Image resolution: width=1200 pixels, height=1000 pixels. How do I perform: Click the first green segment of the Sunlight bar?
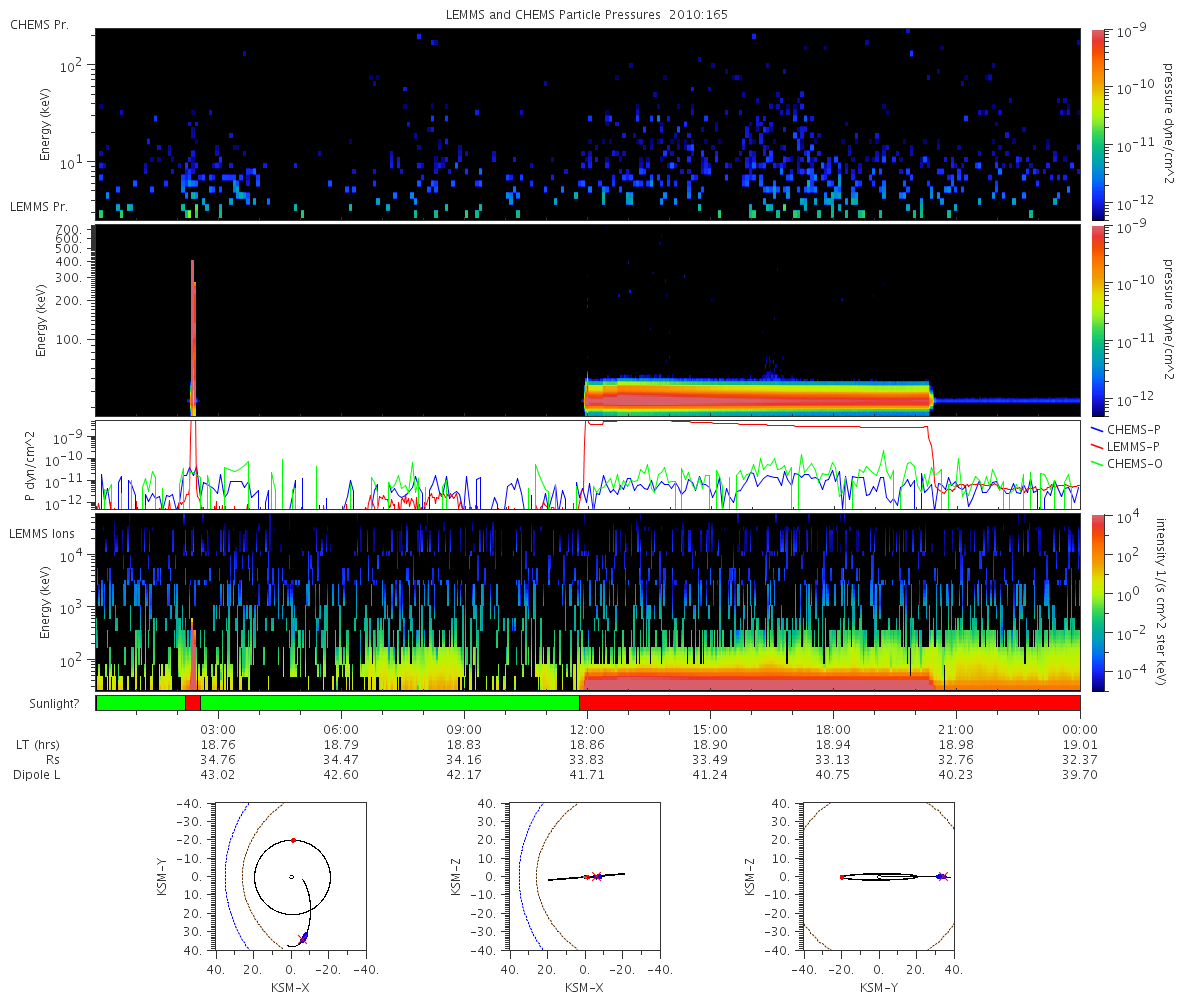pyautogui.click(x=140, y=703)
